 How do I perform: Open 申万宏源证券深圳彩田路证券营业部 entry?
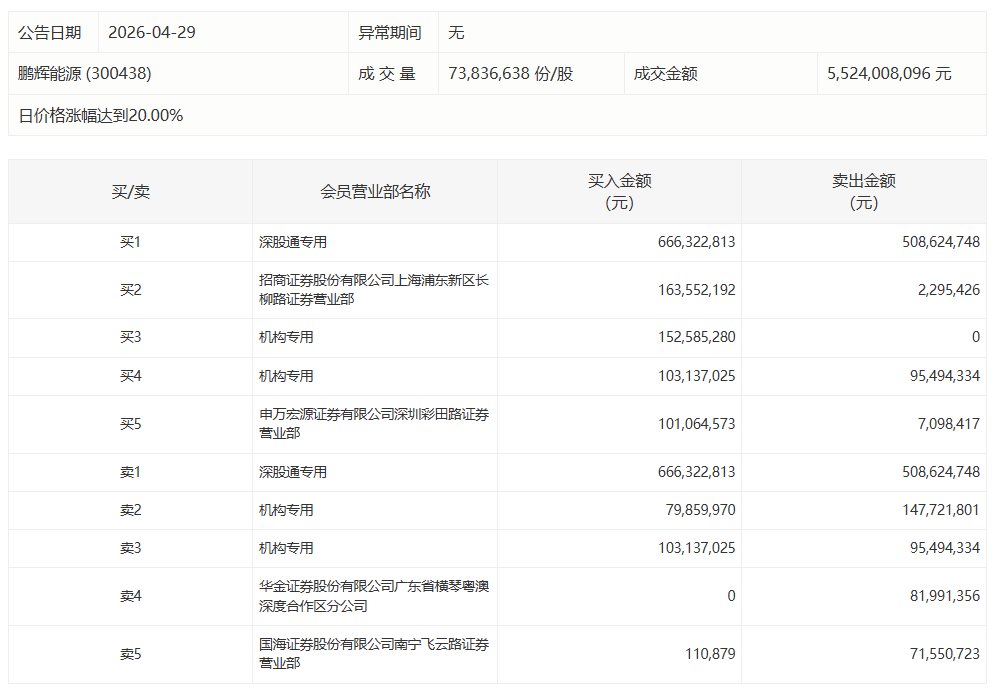click(373, 424)
